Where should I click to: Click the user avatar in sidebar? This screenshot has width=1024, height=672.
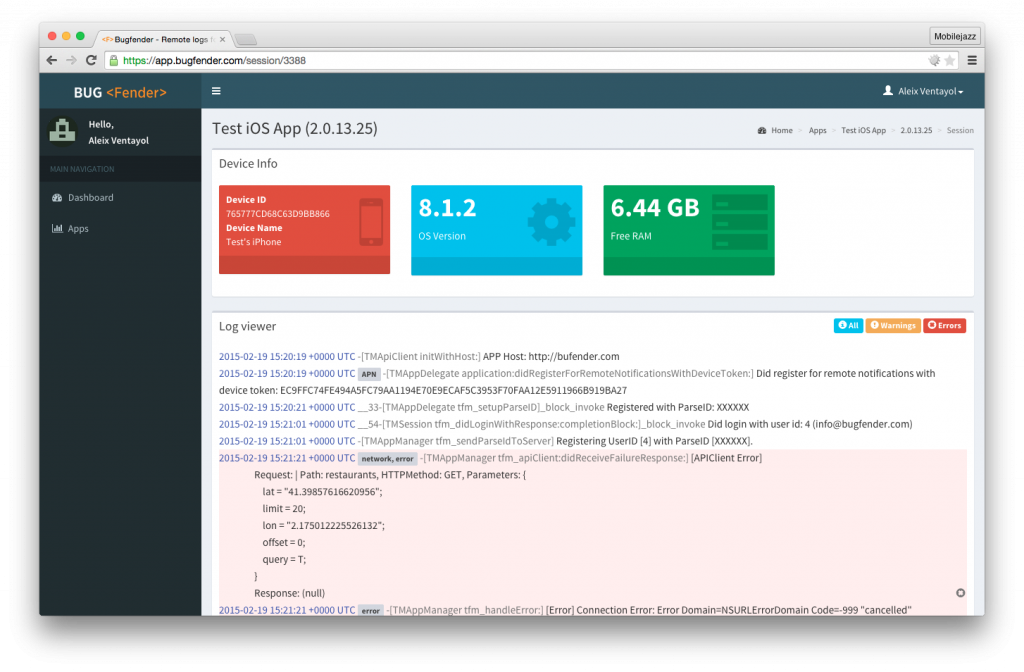tap(62, 131)
